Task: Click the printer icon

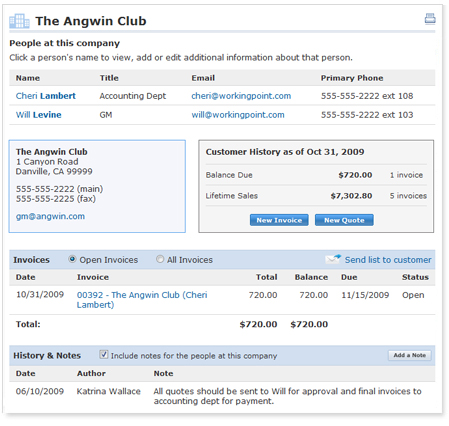Action: (430, 19)
